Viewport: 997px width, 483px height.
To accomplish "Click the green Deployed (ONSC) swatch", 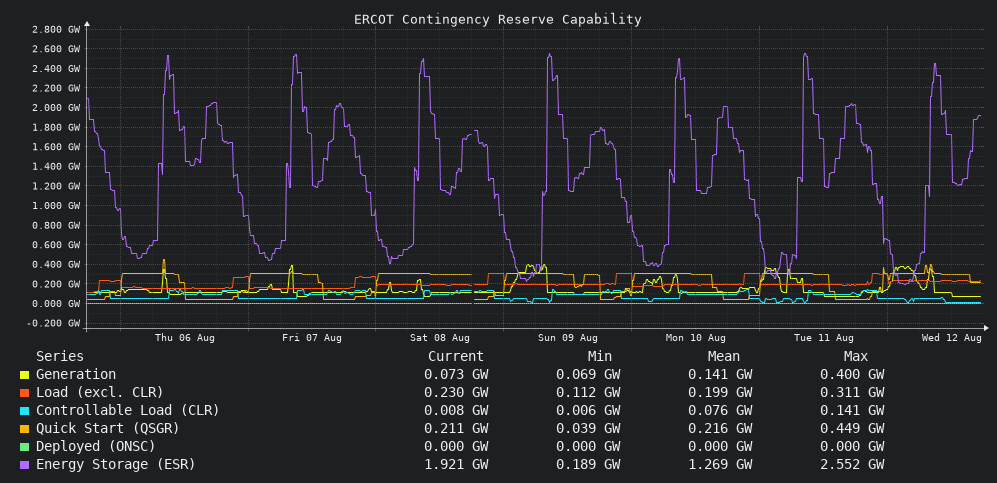I will (24, 447).
